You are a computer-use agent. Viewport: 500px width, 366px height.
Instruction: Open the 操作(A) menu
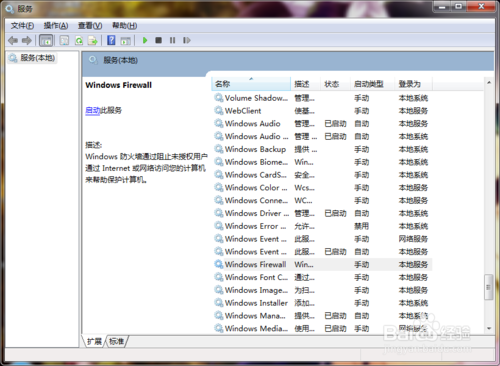click(56, 26)
